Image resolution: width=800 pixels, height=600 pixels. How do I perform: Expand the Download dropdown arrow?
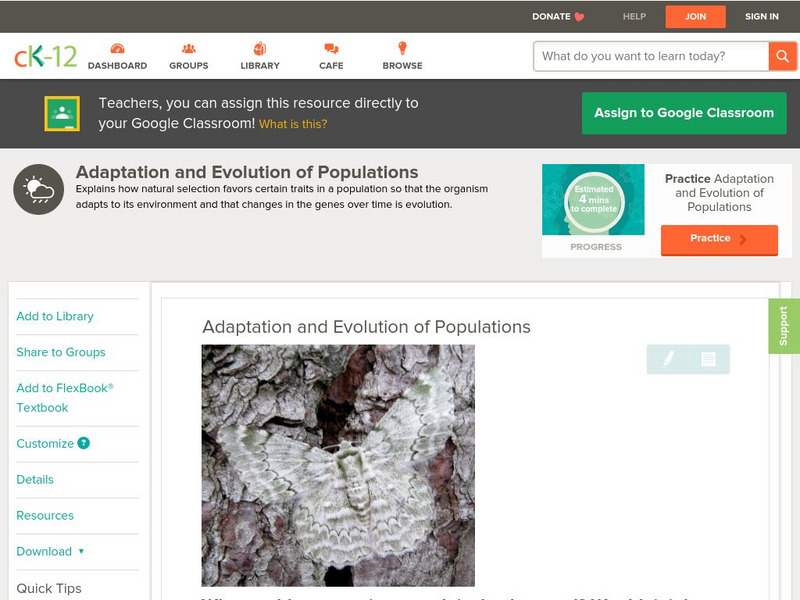coord(81,551)
